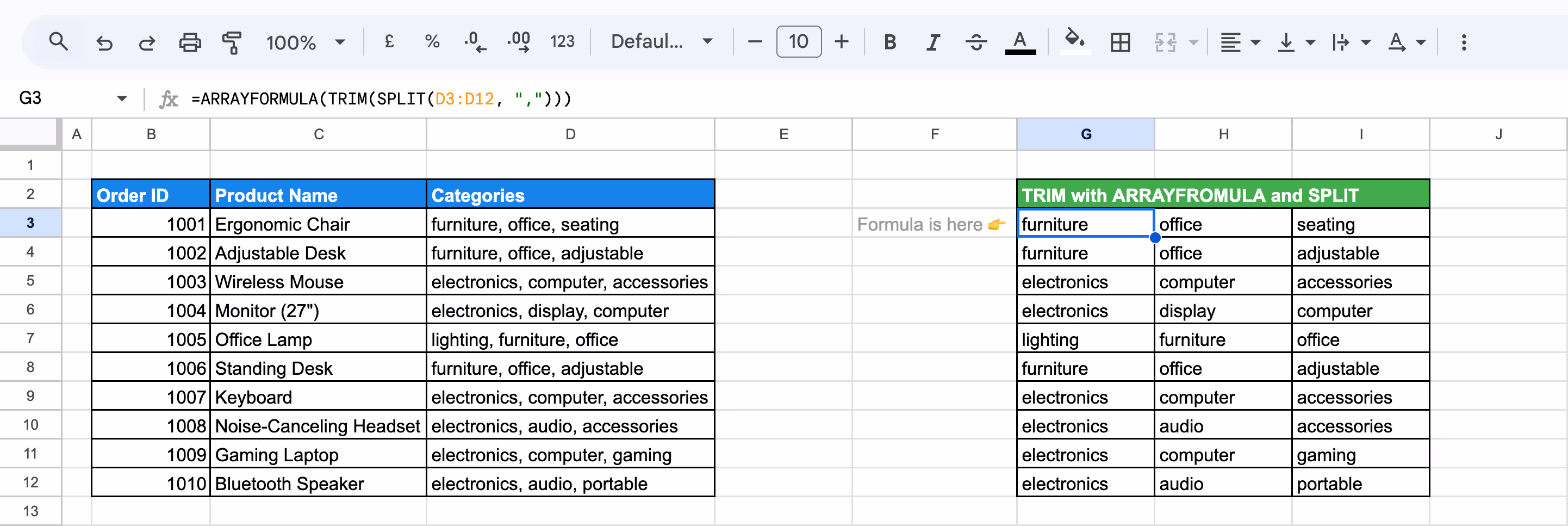The width and height of the screenshot is (1568, 526).
Task: Format as percent icon
Action: tap(432, 41)
